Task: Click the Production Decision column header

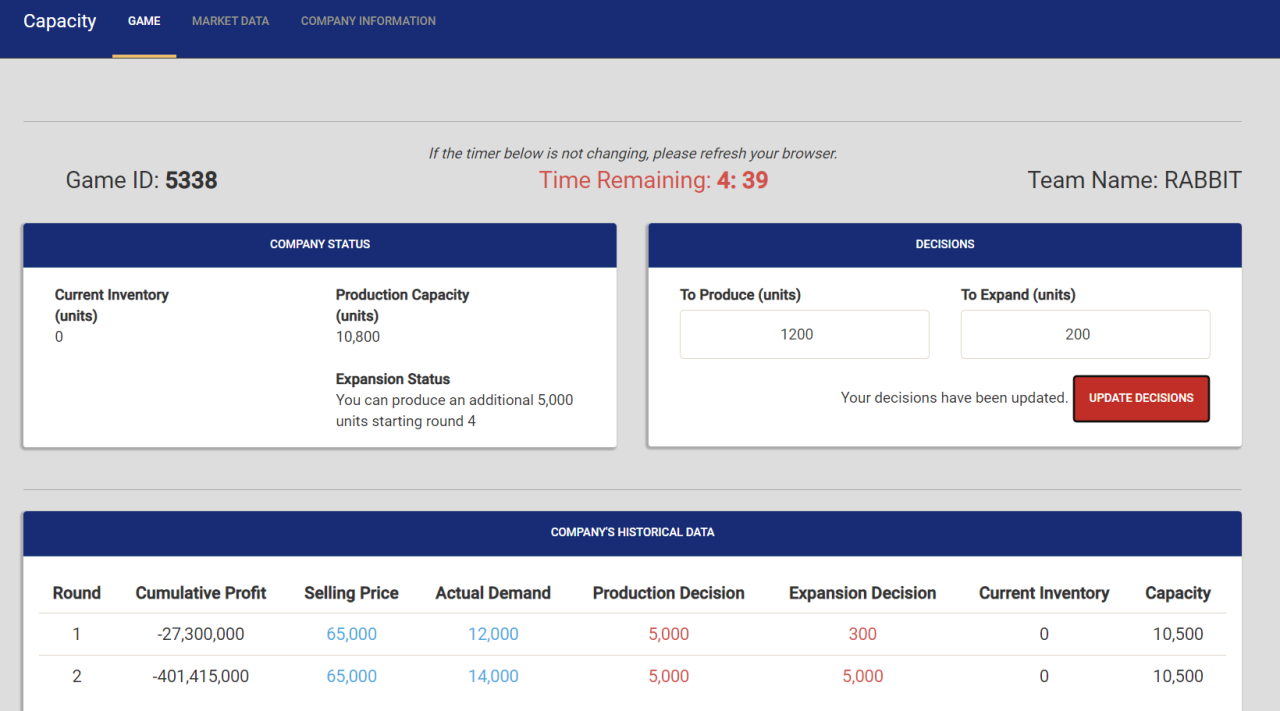Action: click(669, 593)
